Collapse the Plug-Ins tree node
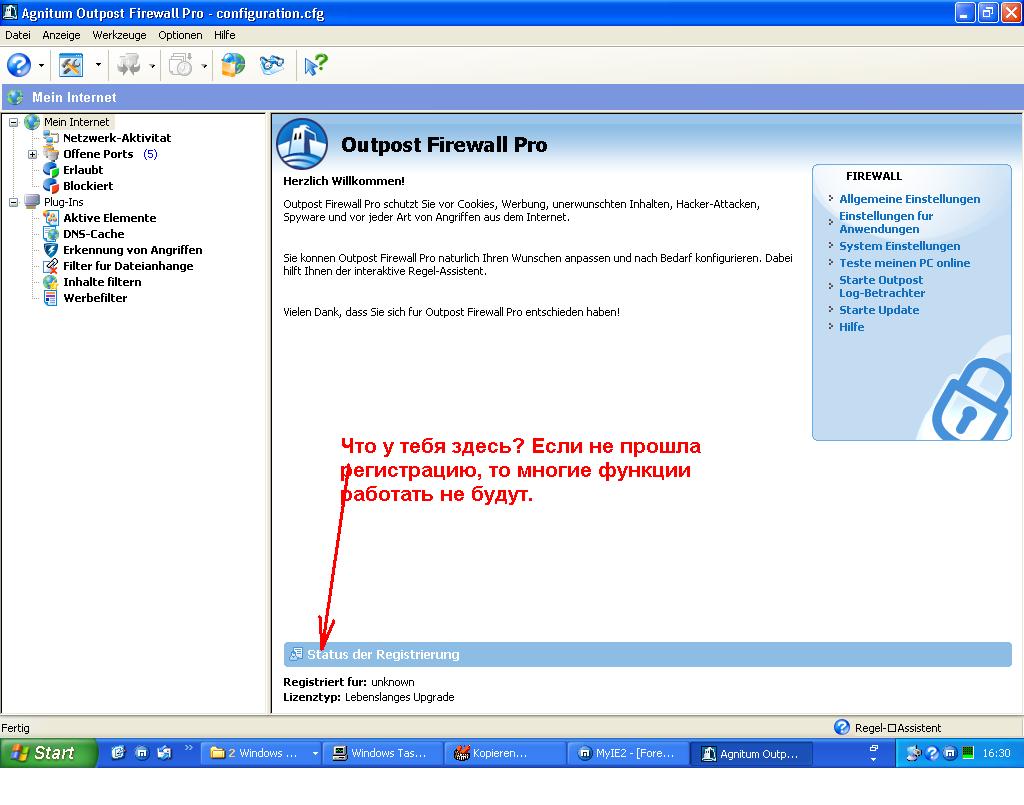The image size is (1024, 805). click(x=13, y=202)
